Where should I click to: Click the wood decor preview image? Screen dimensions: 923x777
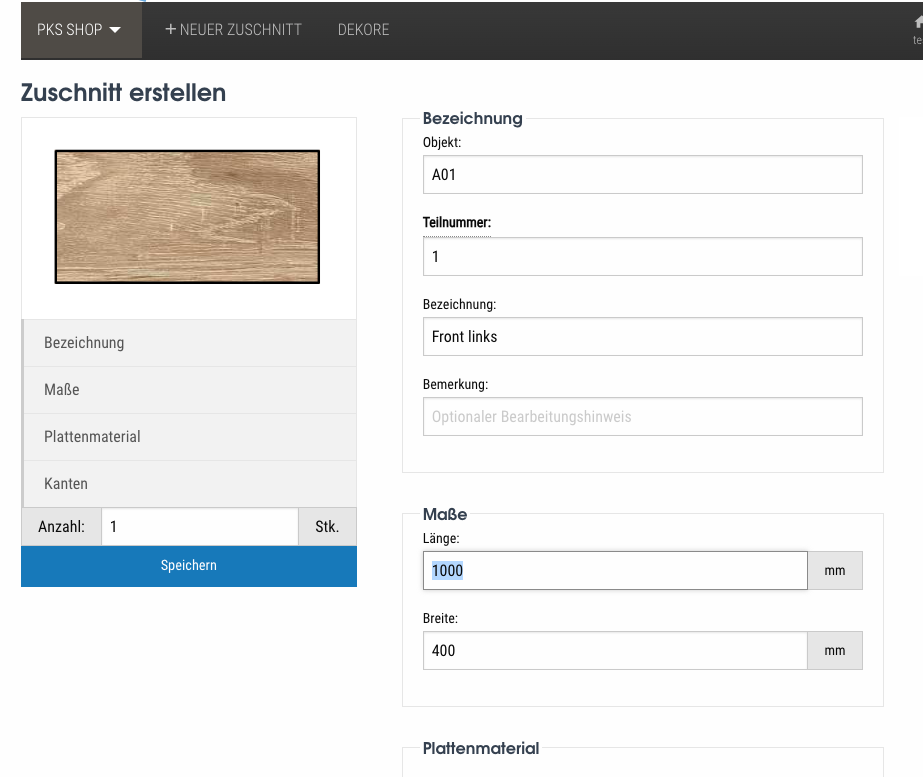(x=187, y=217)
